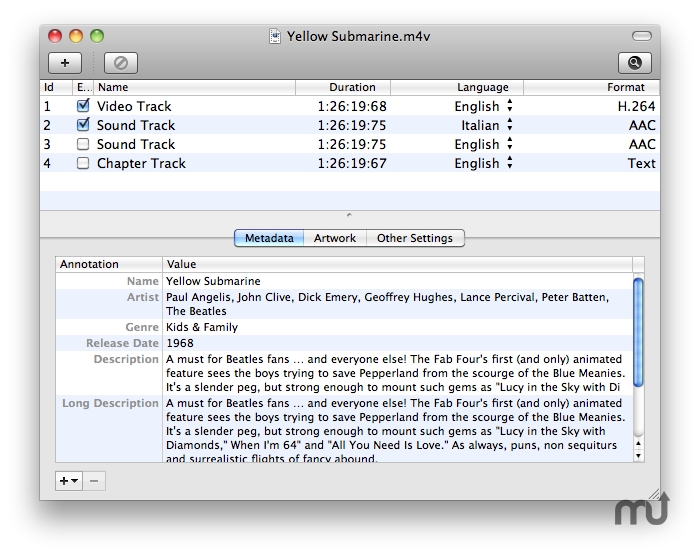
Task: Select the Metadata tab
Action: (x=269, y=238)
